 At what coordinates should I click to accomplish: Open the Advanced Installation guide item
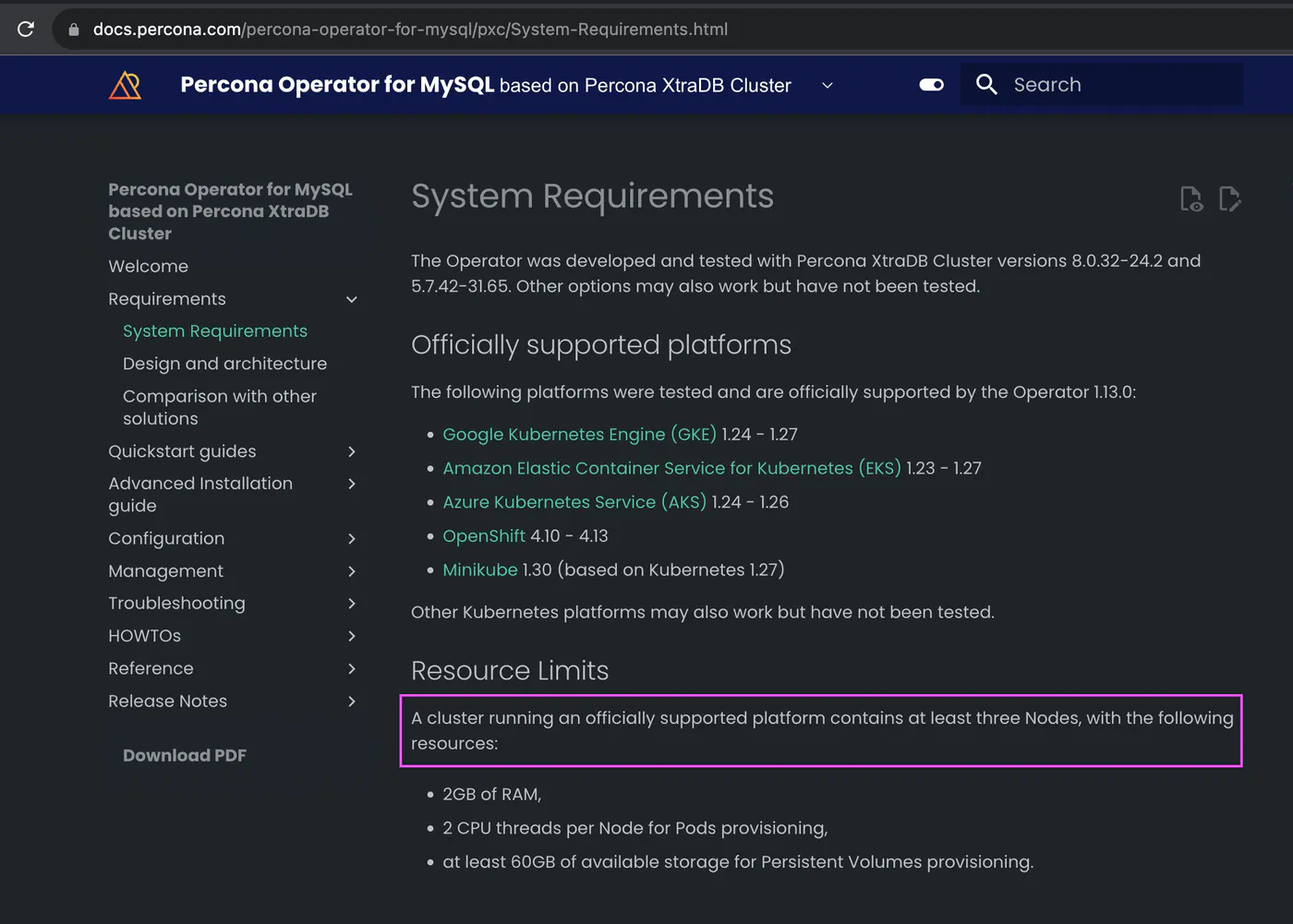tap(200, 495)
